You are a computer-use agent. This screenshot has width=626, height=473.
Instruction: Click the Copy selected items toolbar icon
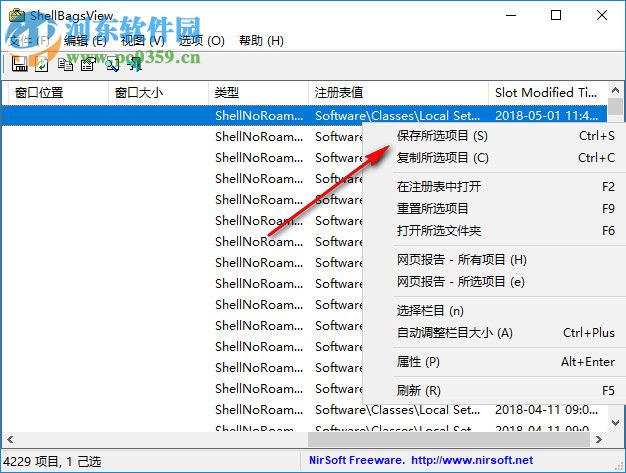click(x=65, y=64)
